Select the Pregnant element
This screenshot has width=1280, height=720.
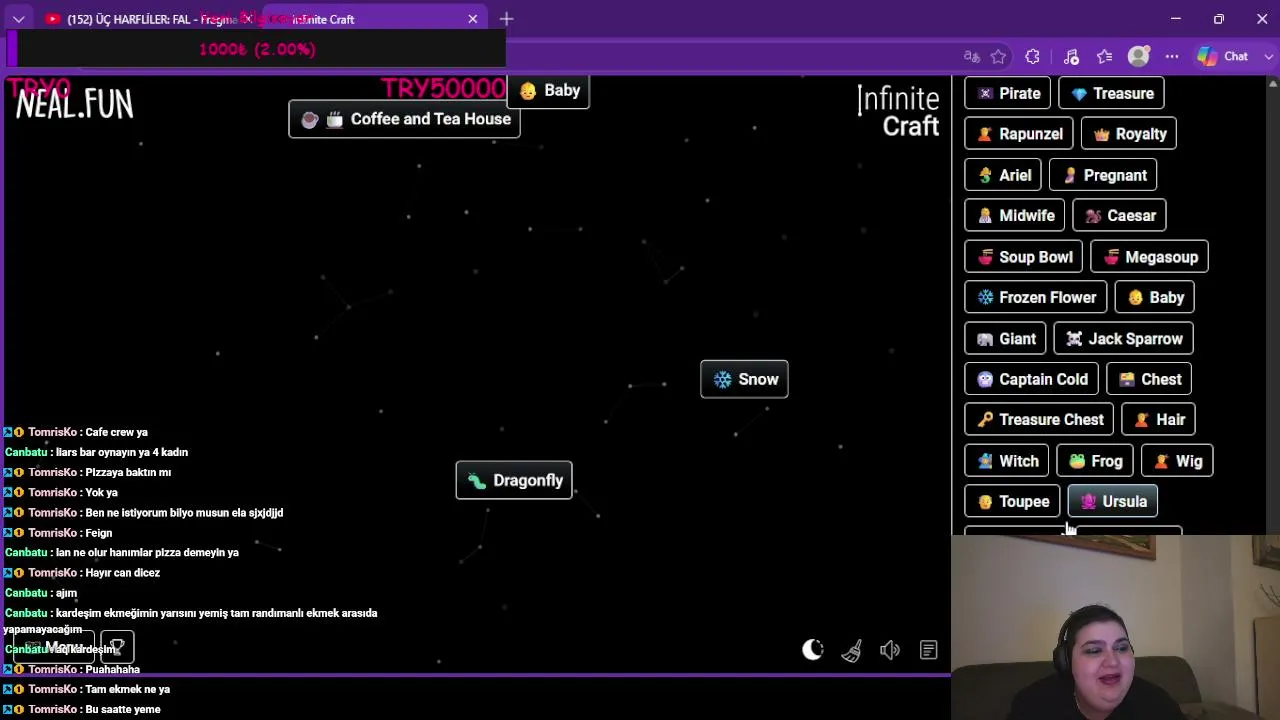point(1103,175)
